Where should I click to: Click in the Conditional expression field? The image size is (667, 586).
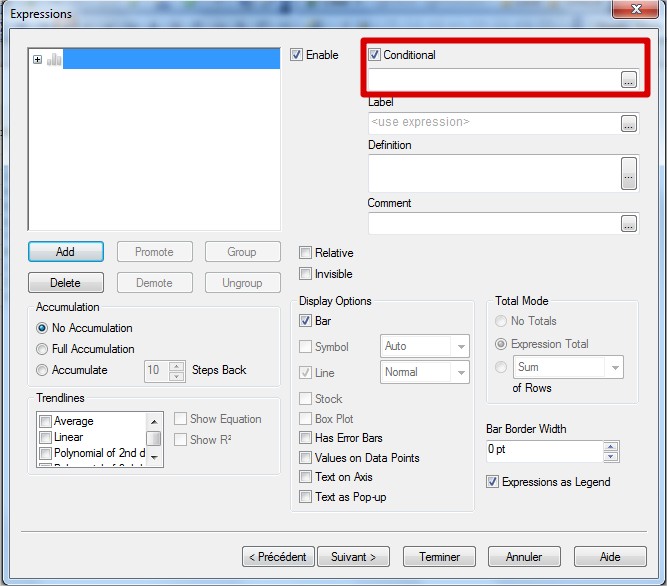click(x=494, y=80)
